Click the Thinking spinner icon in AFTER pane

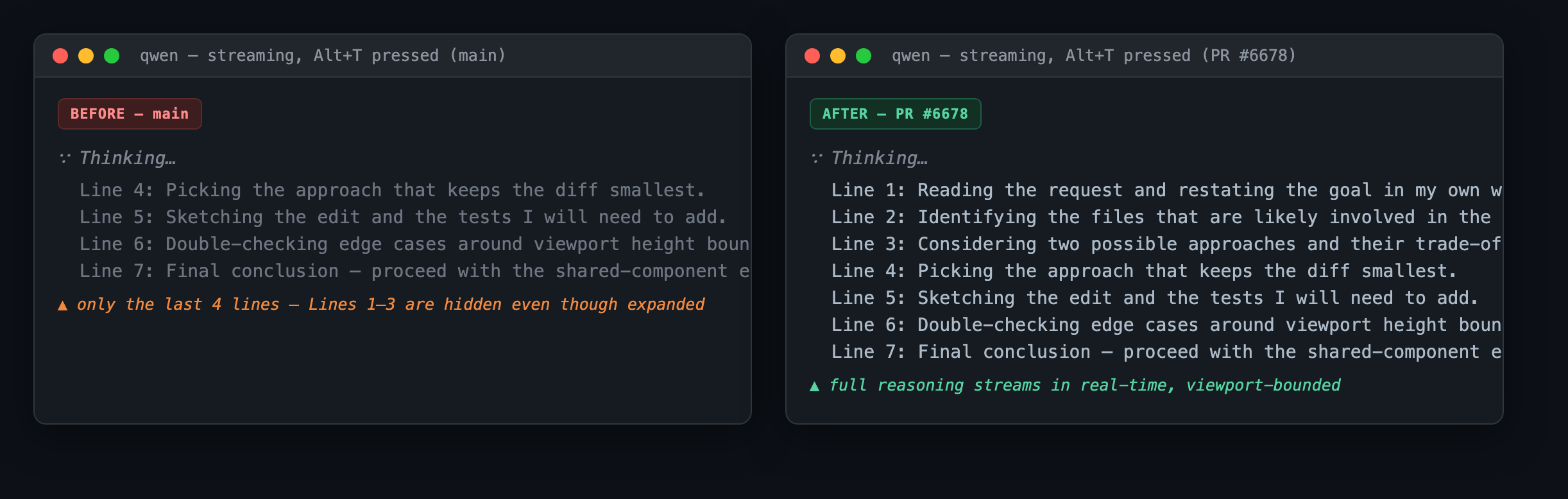[817, 158]
